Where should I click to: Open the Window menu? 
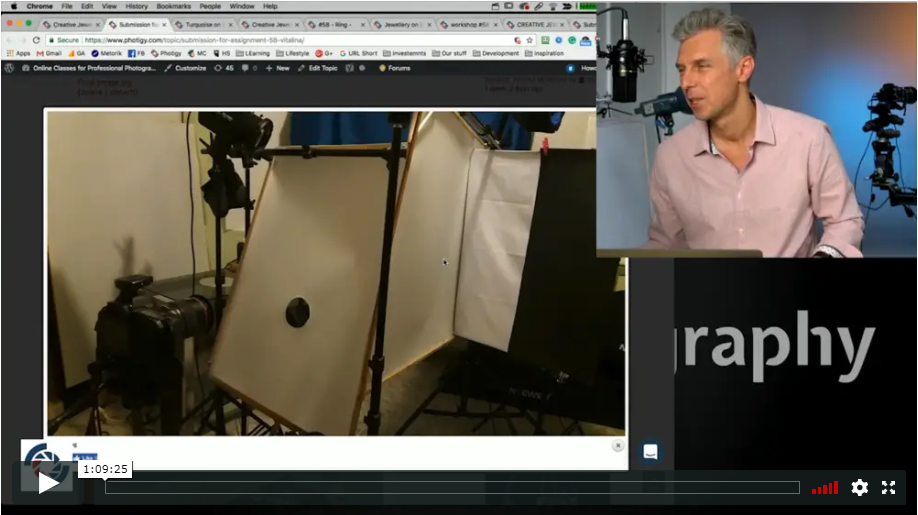[x=241, y=6]
